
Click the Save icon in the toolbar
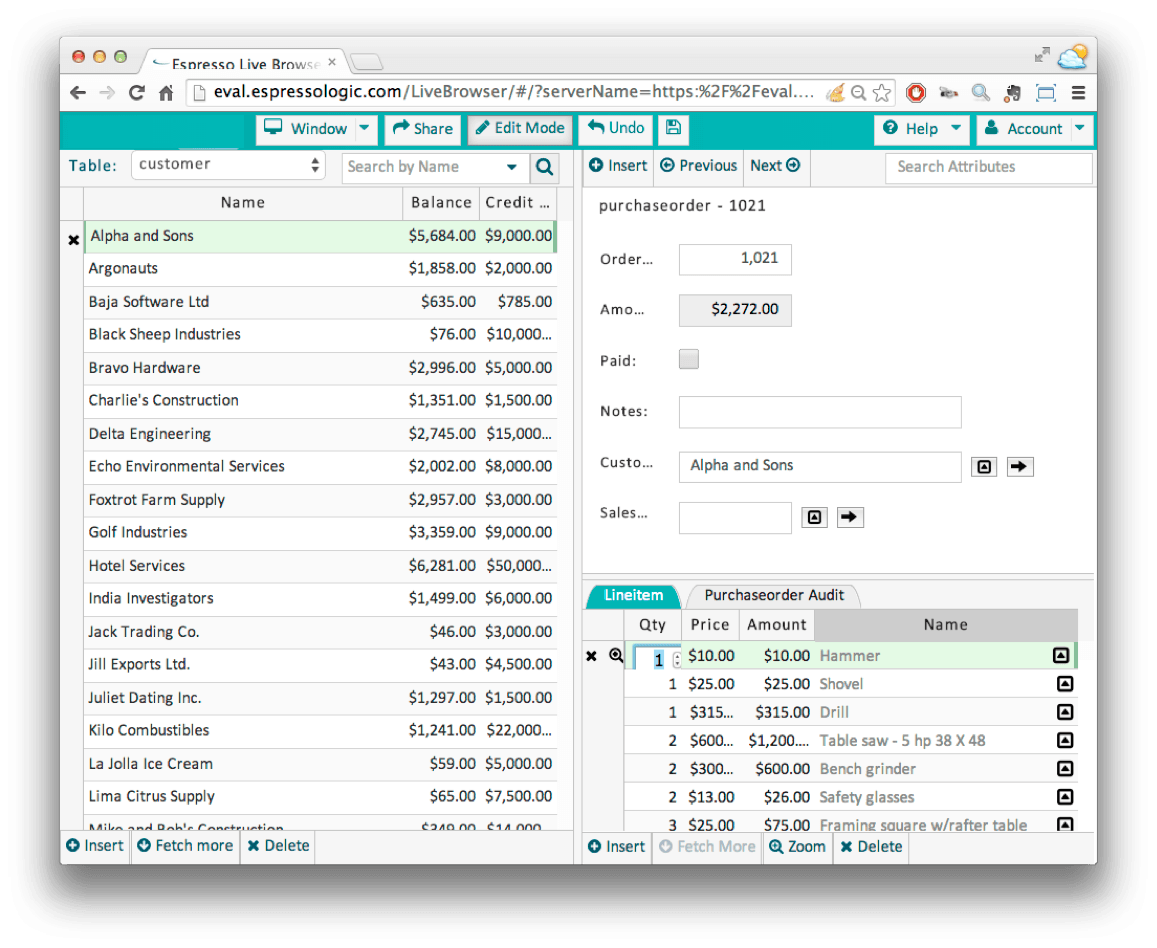[672, 129]
